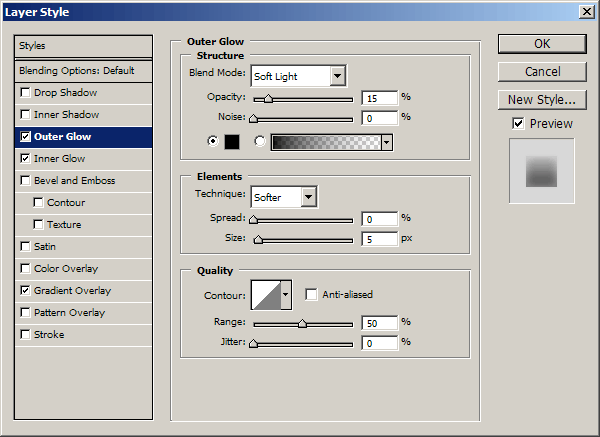Viewport: 600px width, 437px height.
Task: Click the style preview thumbnail
Action: (x=541, y=172)
